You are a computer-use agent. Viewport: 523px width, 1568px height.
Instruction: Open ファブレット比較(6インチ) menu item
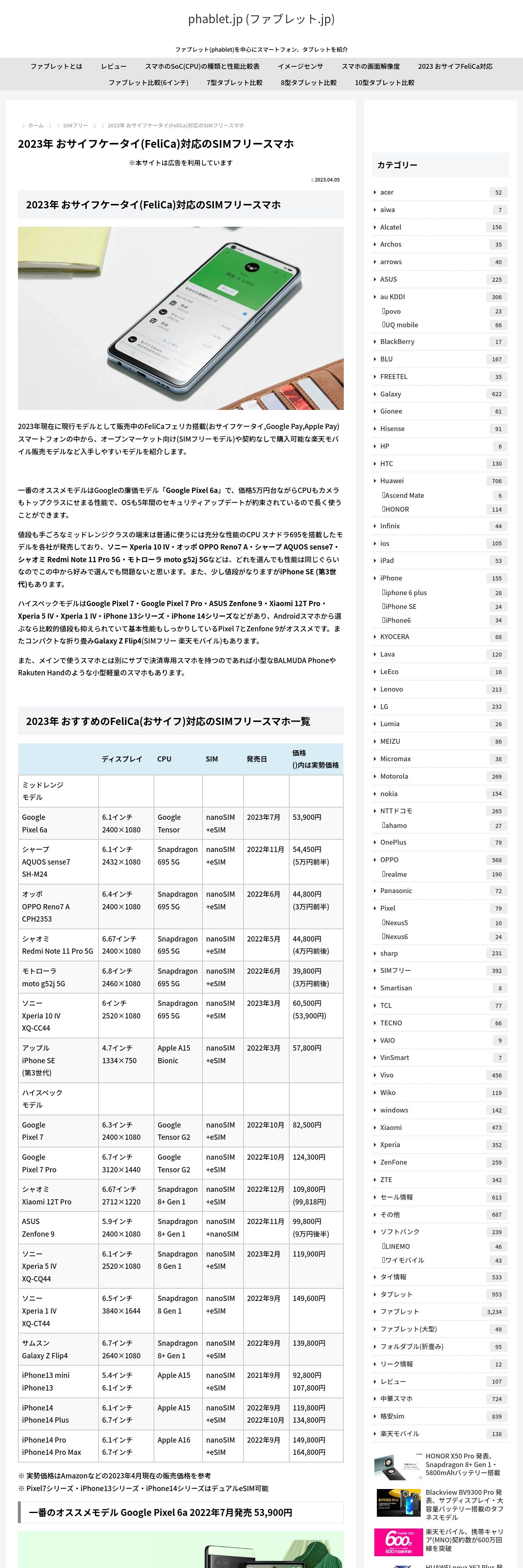click(x=149, y=83)
